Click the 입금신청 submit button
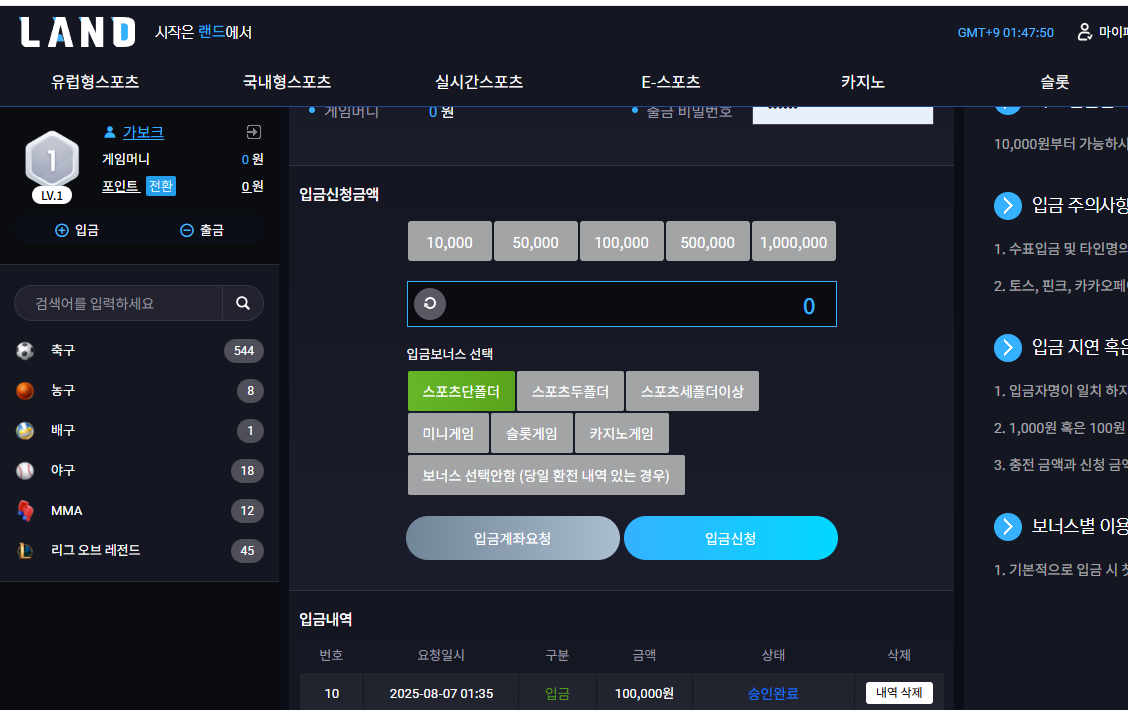The width and height of the screenshot is (1128, 710). coord(731,538)
